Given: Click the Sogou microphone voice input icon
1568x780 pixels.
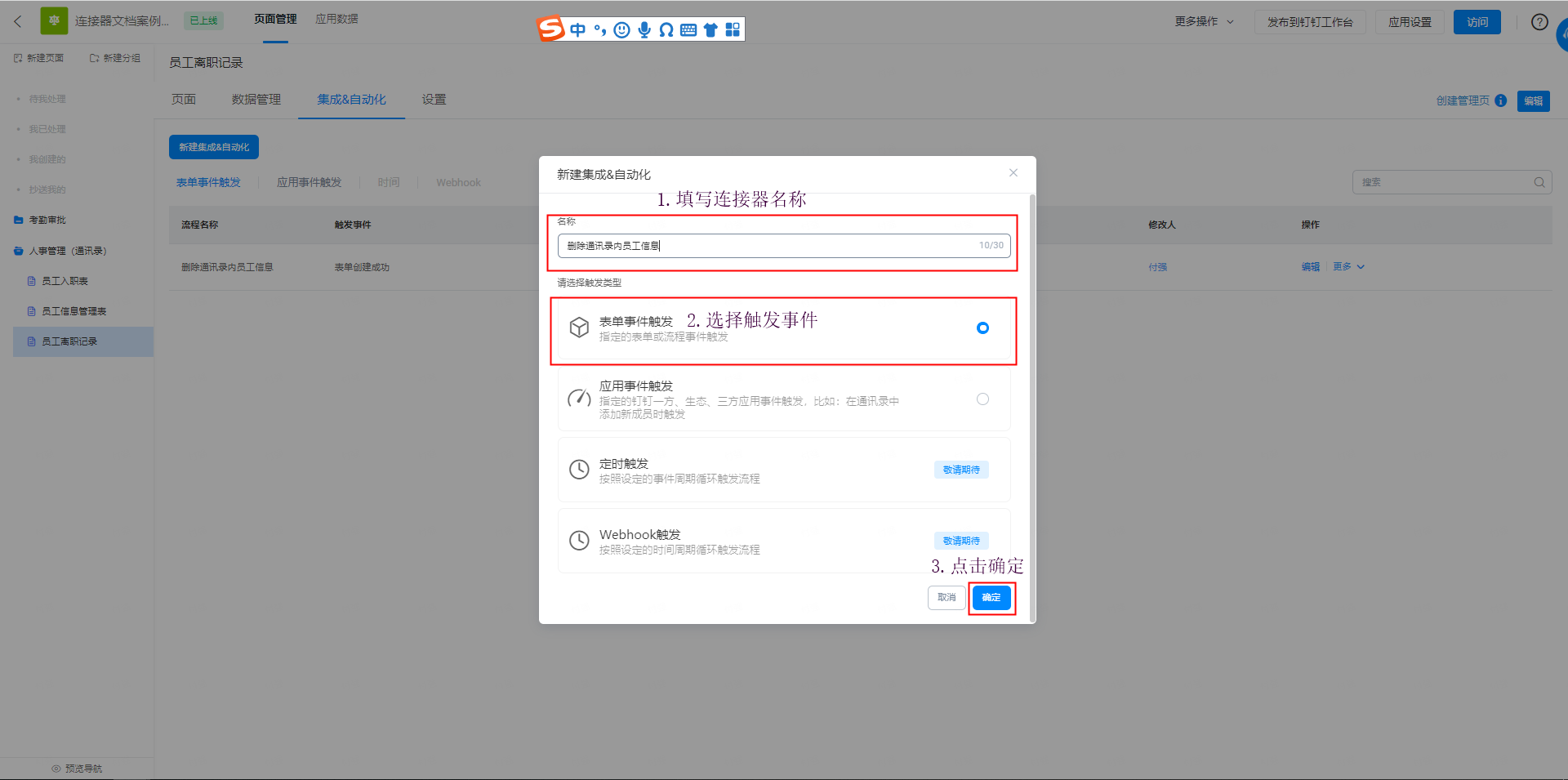Looking at the screenshot, I should (644, 30).
